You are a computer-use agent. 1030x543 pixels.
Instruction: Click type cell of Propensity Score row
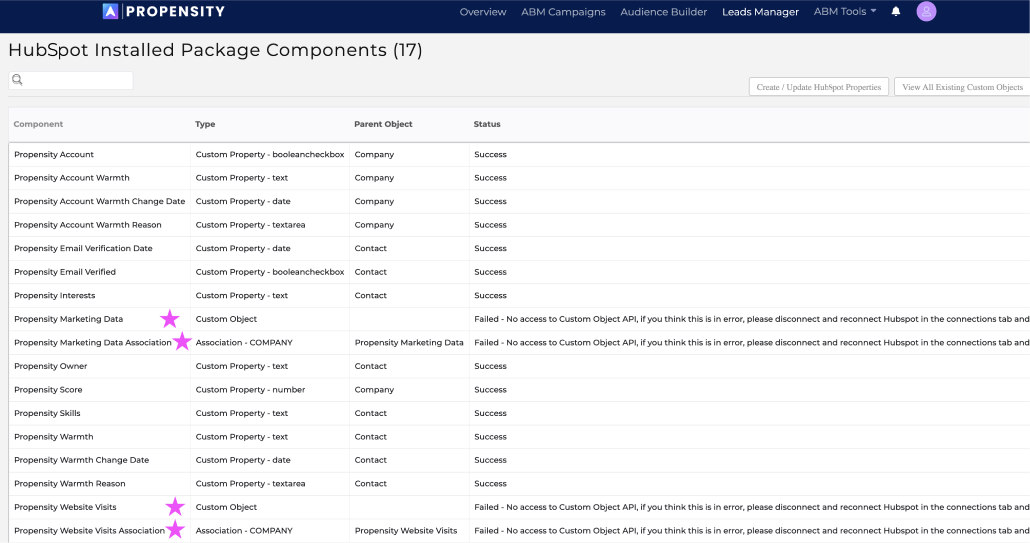click(x=250, y=390)
